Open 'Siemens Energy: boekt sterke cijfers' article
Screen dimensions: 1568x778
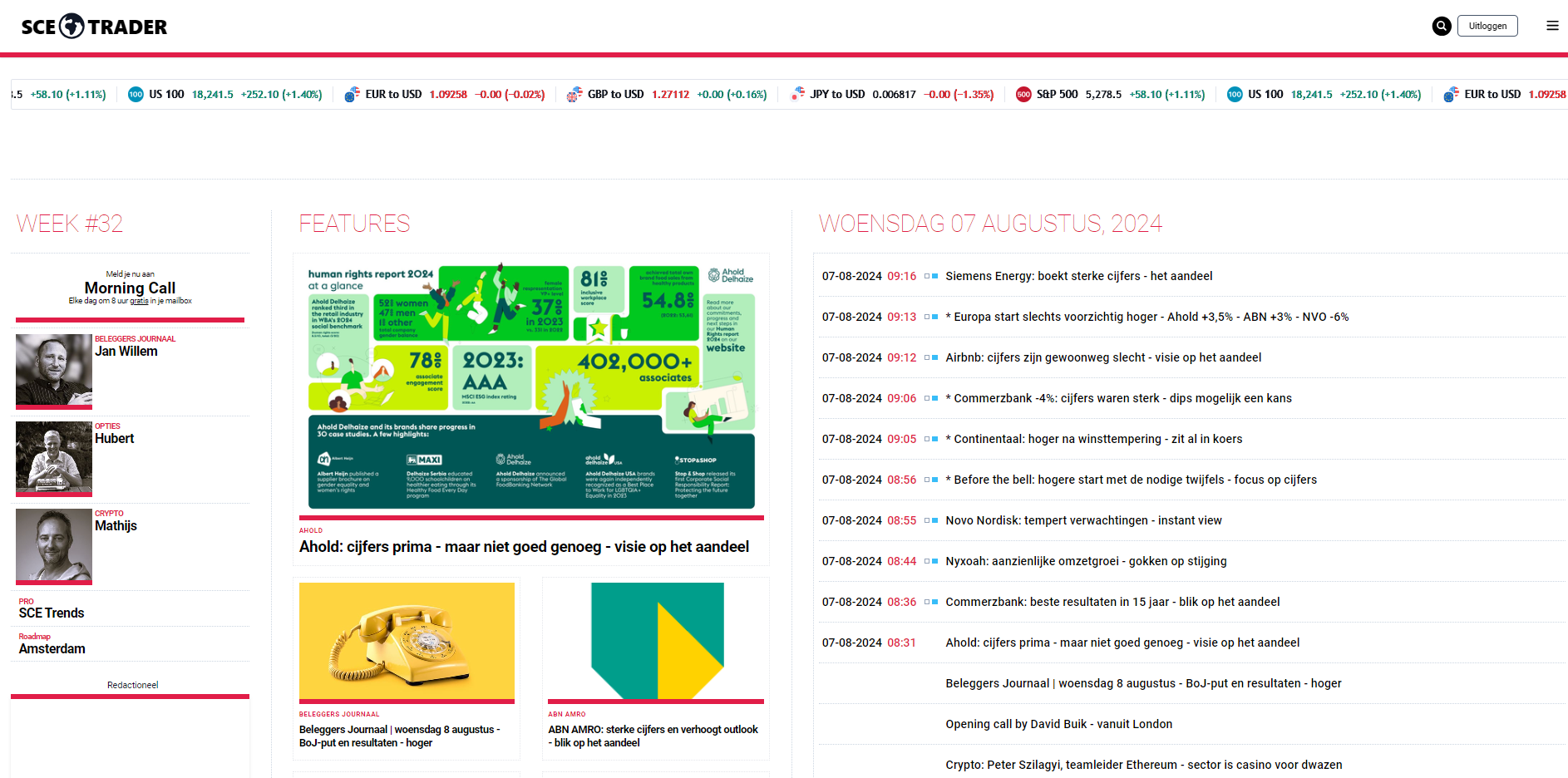click(x=1078, y=276)
